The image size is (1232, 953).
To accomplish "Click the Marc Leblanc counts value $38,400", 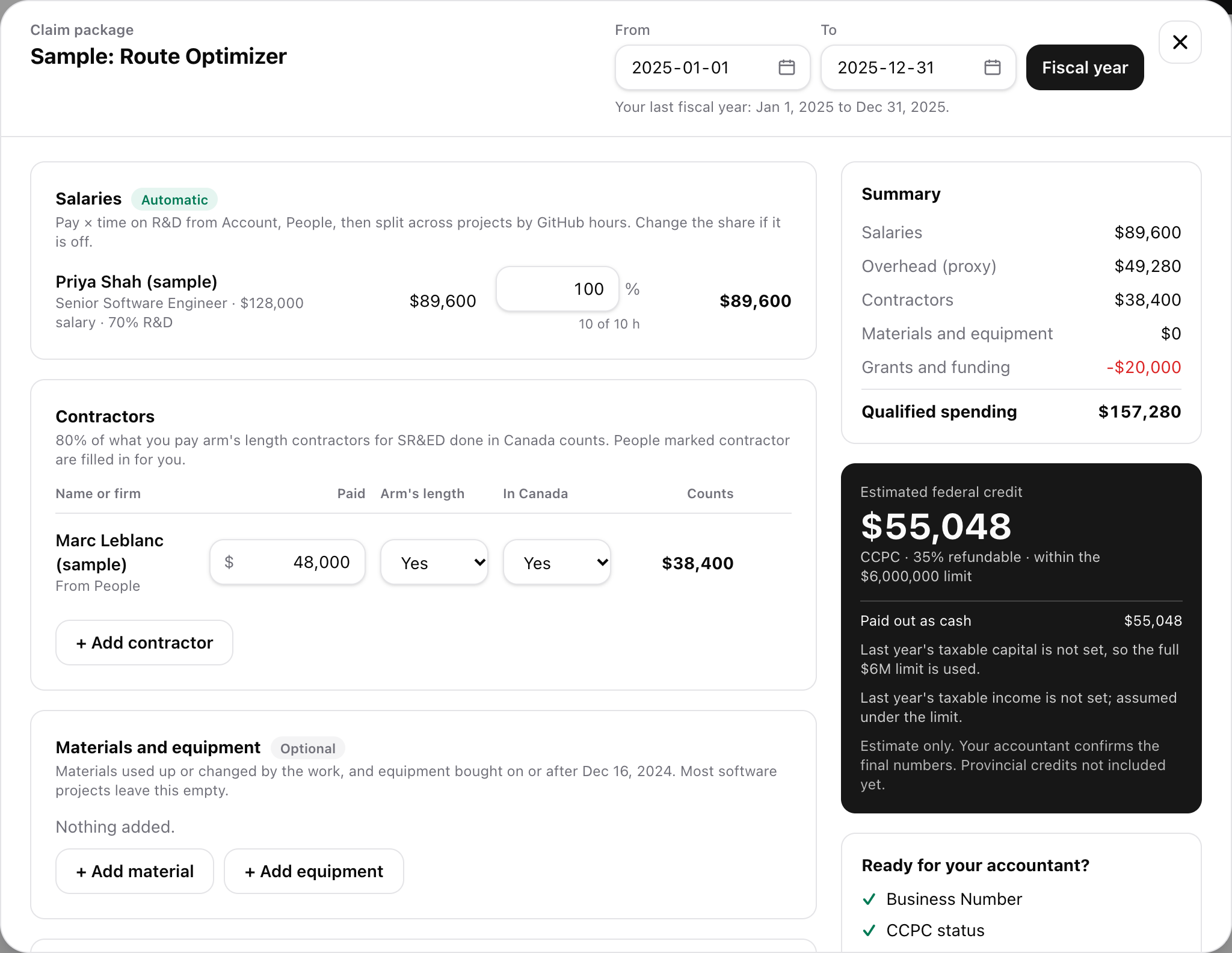I will pos(697,563).
